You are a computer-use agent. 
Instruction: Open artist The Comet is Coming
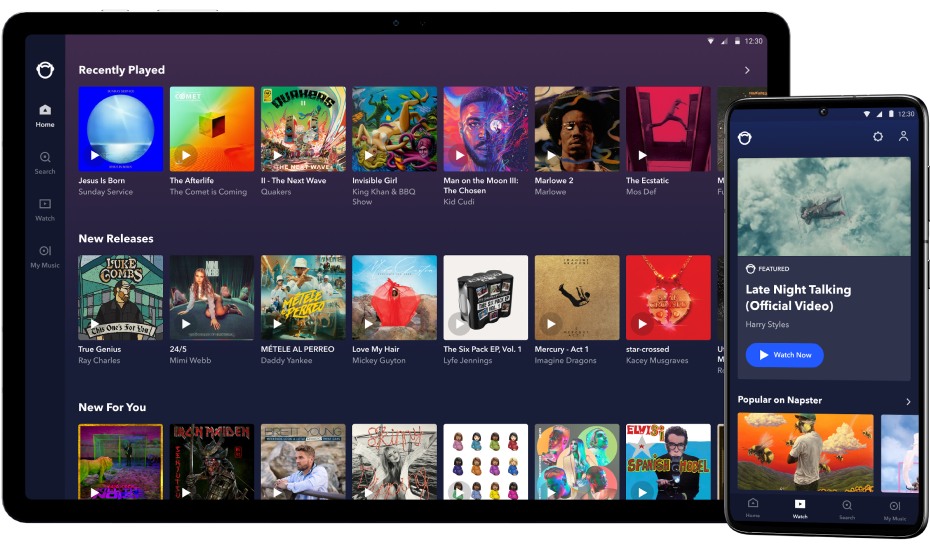click(x=208, y=191)
